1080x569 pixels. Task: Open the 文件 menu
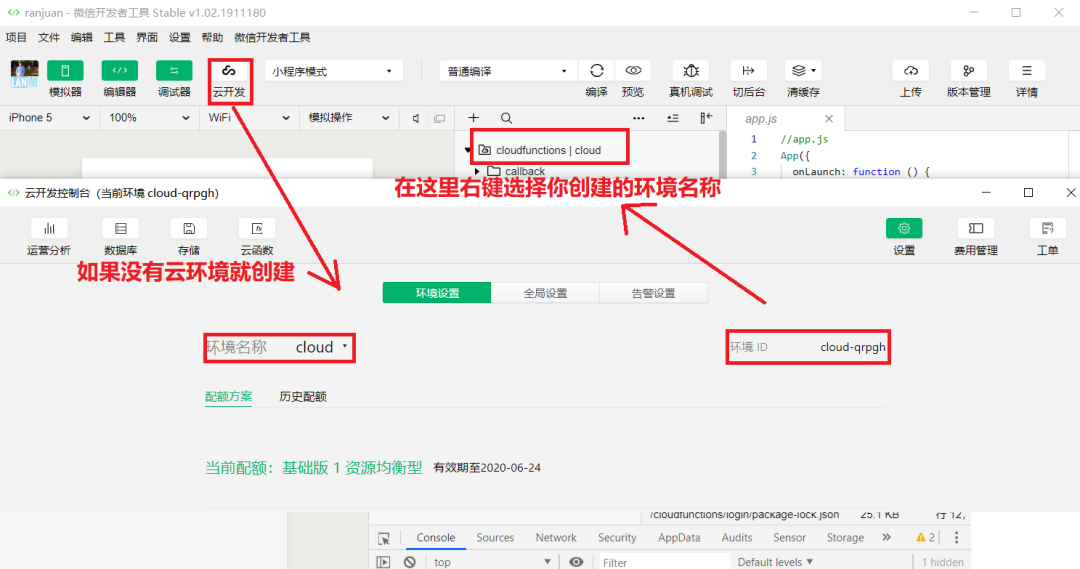pos(48,37)
